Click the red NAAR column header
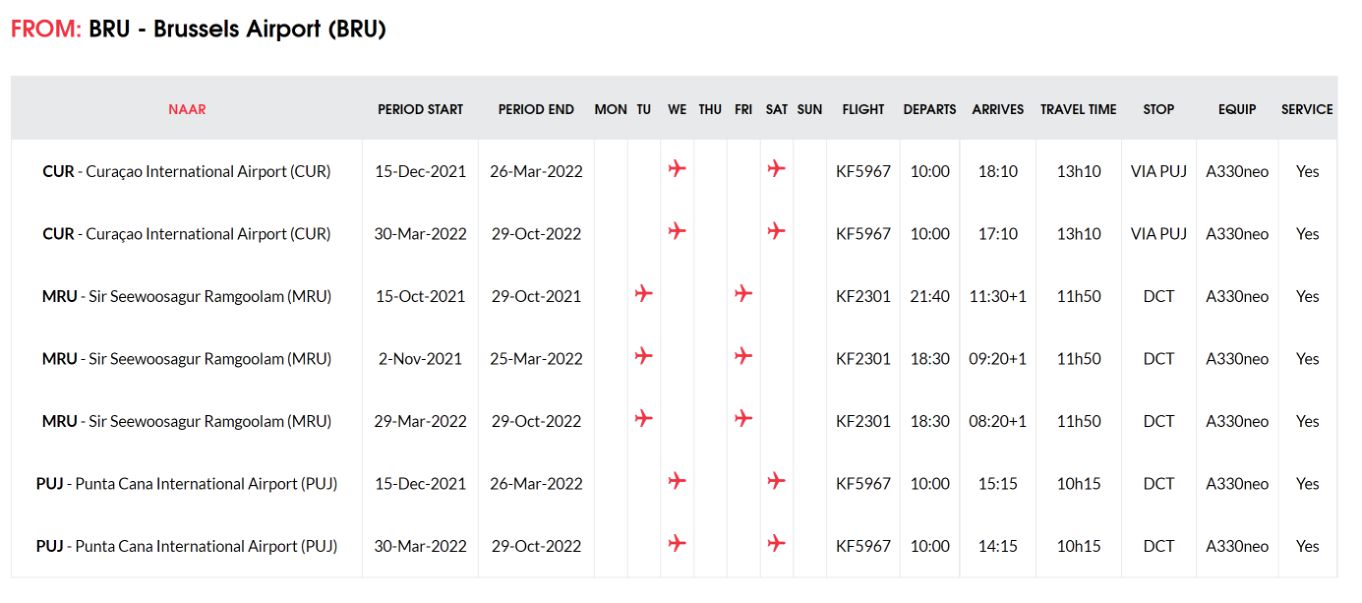1362x603 pixels. click(x=187, y=109)
